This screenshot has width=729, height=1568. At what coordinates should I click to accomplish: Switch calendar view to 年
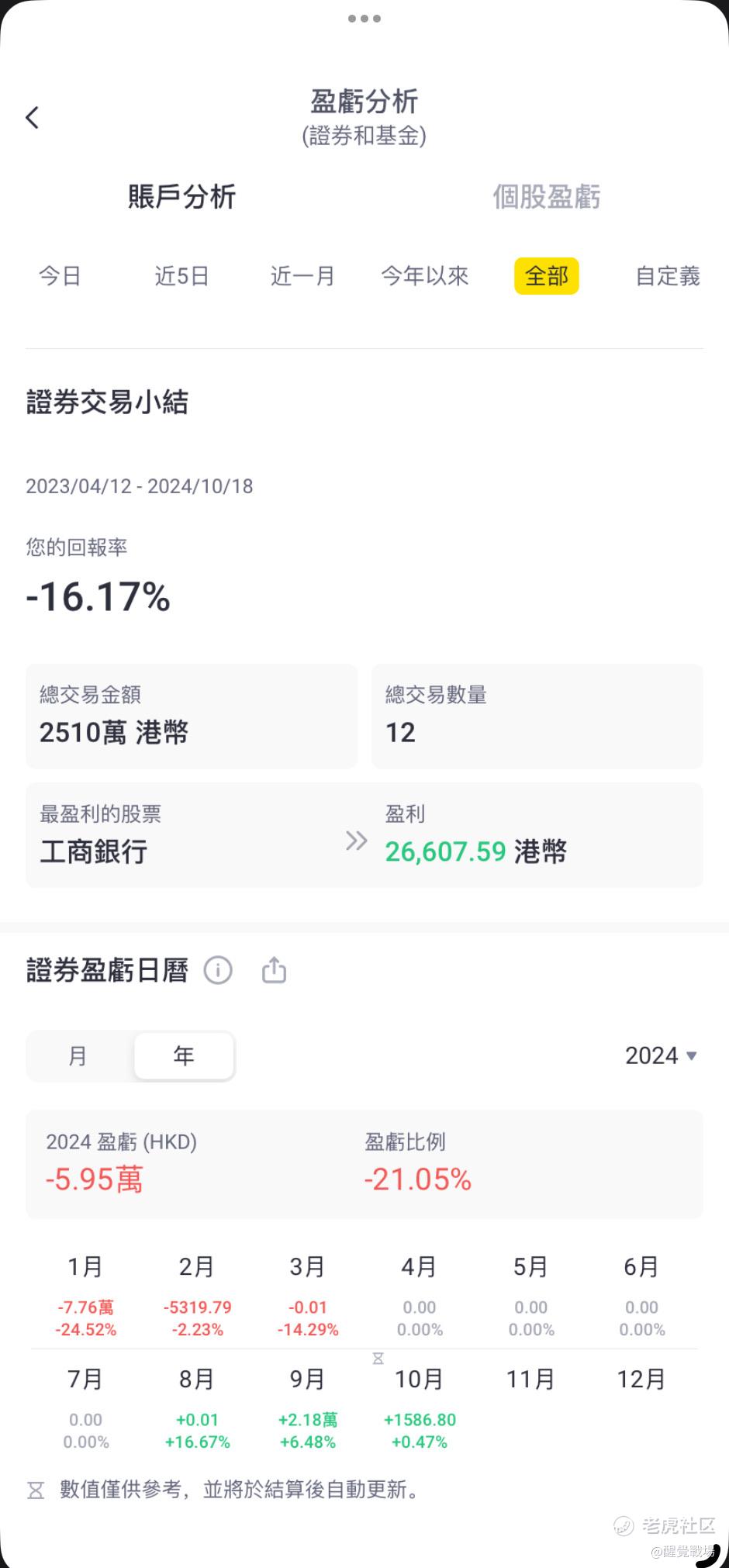click(x=184, y=1055)
